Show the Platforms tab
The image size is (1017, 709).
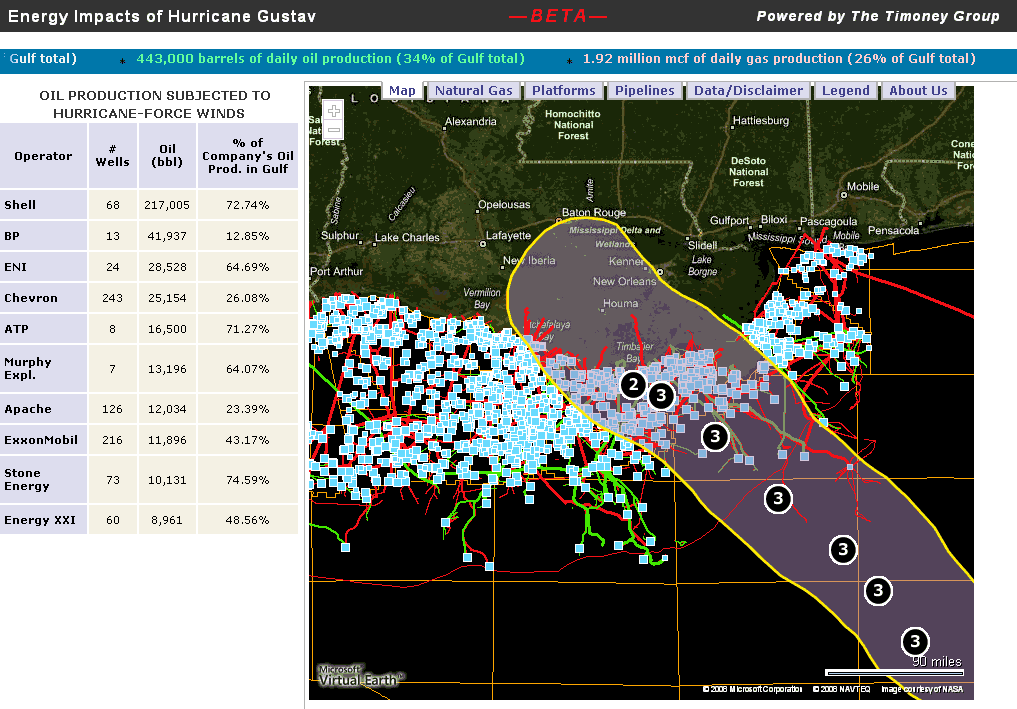(x=564, y=91)
